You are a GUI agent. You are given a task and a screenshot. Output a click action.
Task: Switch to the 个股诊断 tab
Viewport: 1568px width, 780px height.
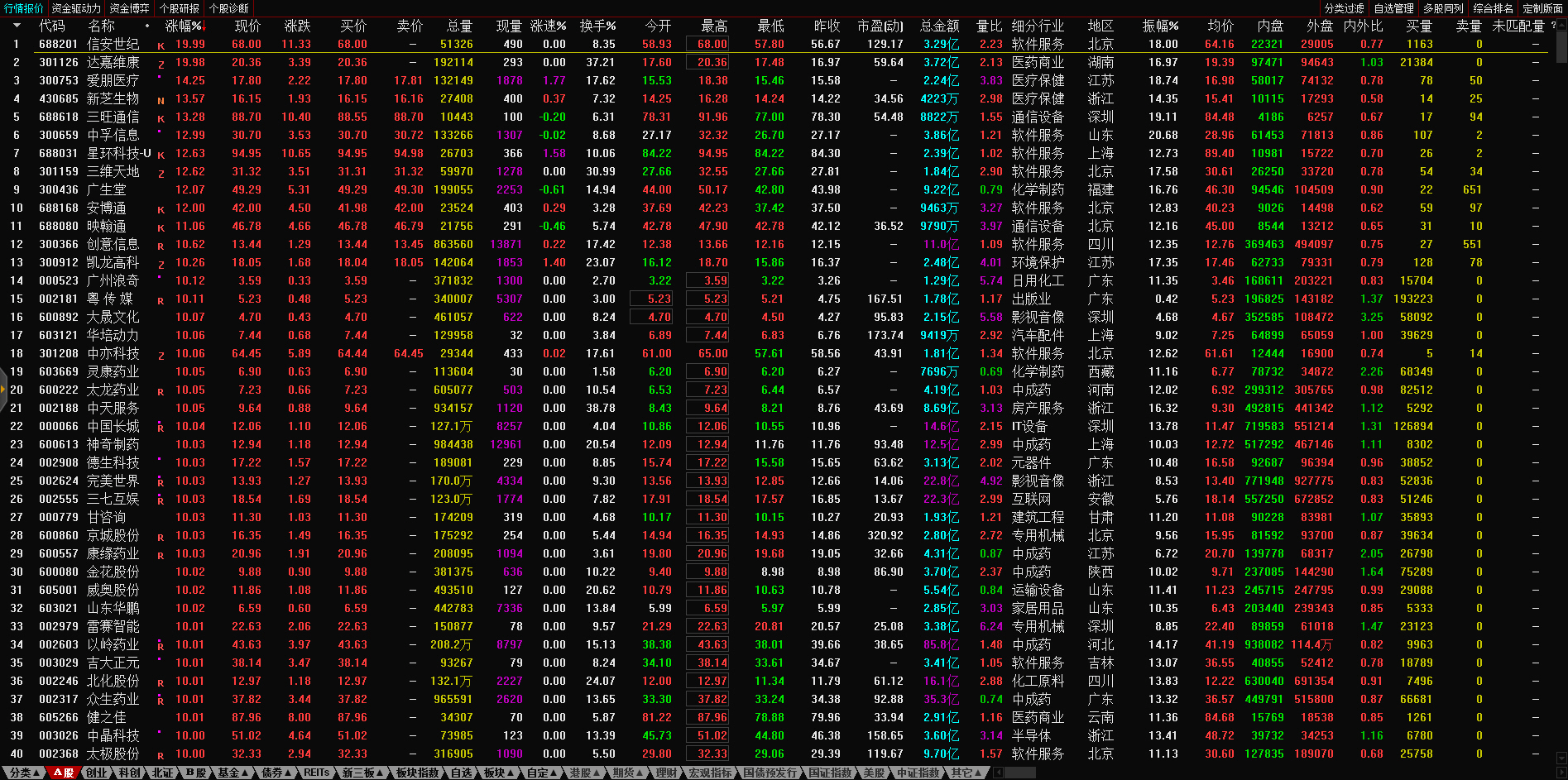coord(228,8)
